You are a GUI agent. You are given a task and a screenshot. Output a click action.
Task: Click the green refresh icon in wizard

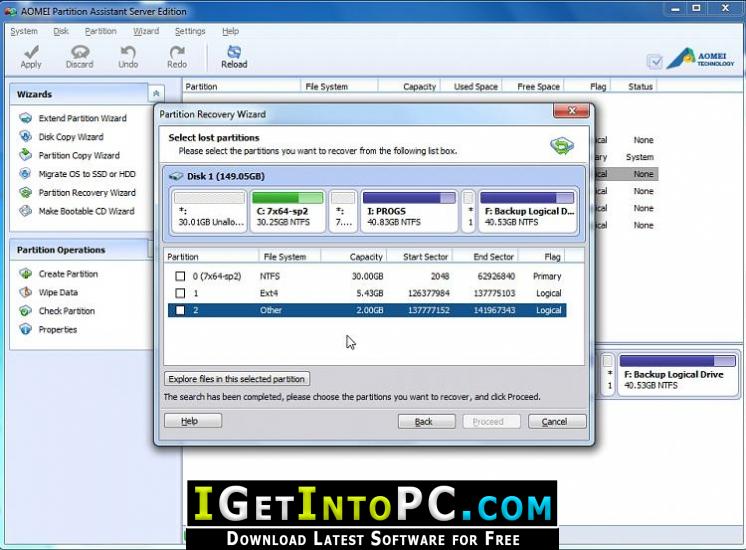pyautogui.click(x=562, y=145)
